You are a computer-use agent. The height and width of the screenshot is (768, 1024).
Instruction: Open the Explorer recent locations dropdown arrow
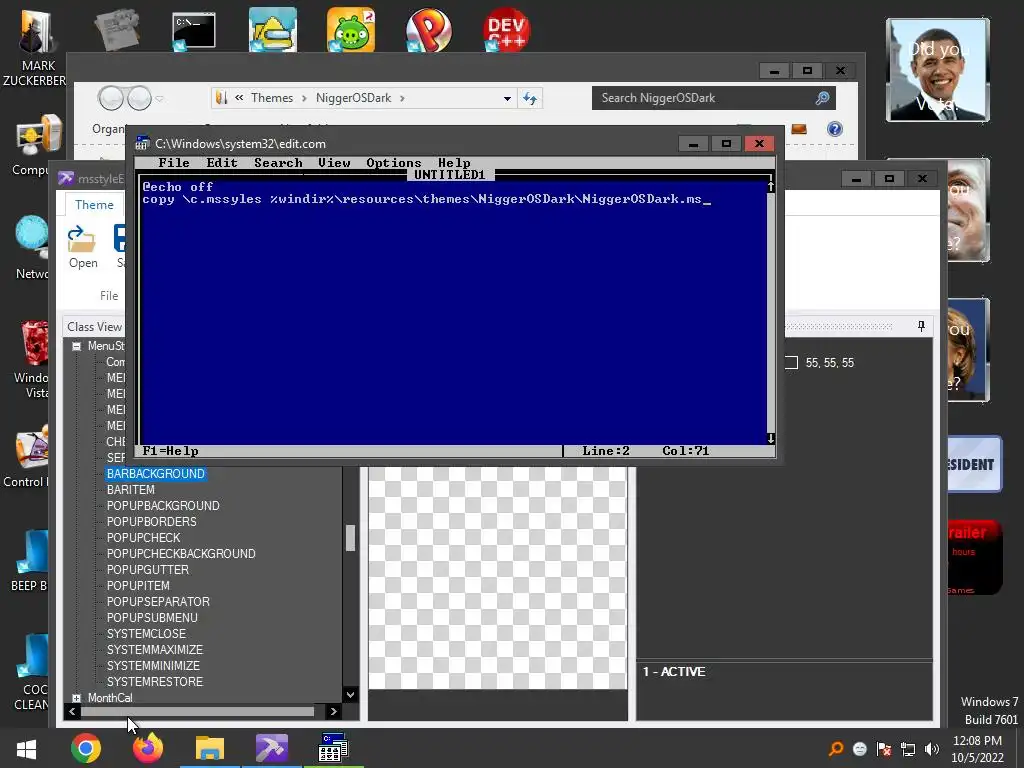pos(159,99)
